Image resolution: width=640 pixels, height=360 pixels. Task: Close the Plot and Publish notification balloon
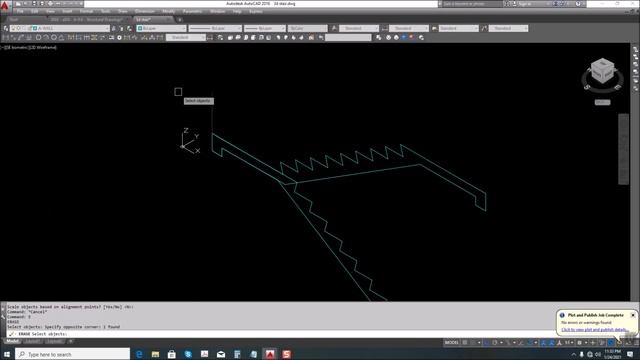tap(633, 315)
